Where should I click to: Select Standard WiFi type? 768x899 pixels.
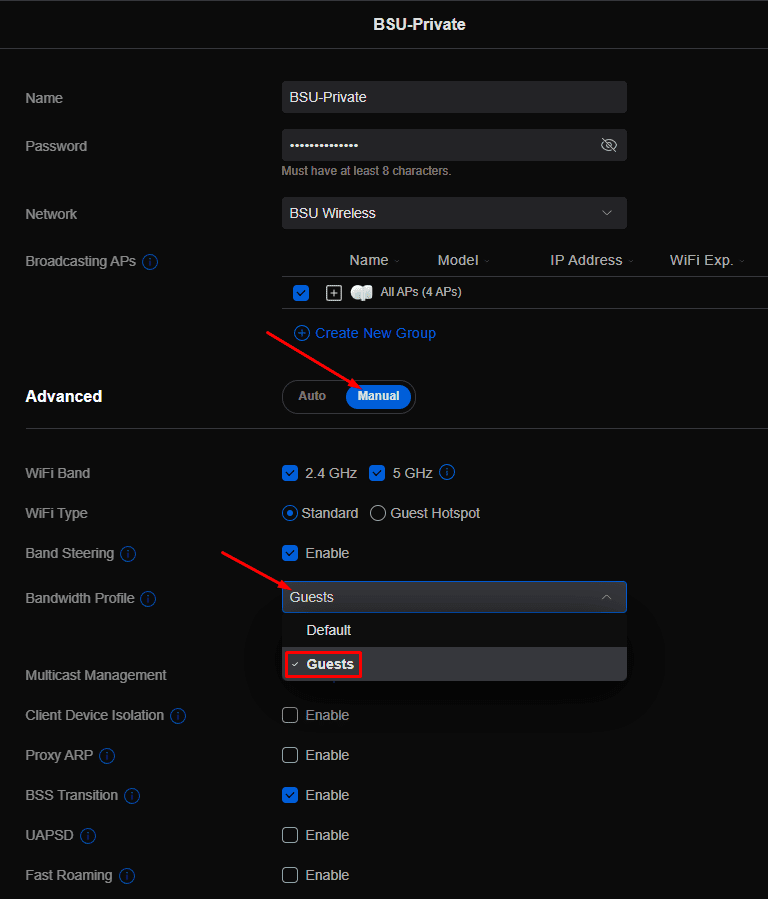pos(290,513)
